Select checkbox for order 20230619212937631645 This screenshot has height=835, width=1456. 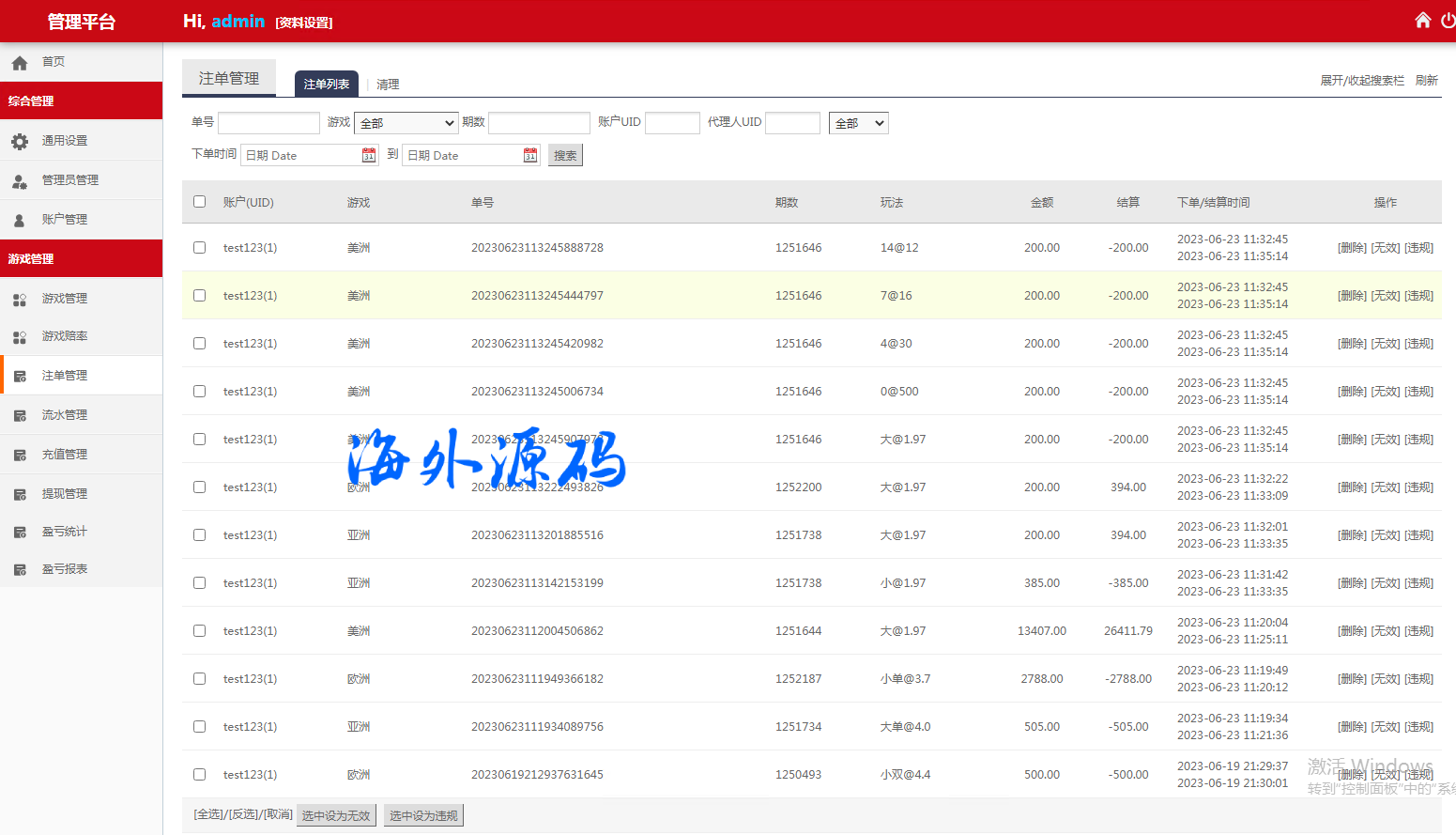[x=199, y=775]
